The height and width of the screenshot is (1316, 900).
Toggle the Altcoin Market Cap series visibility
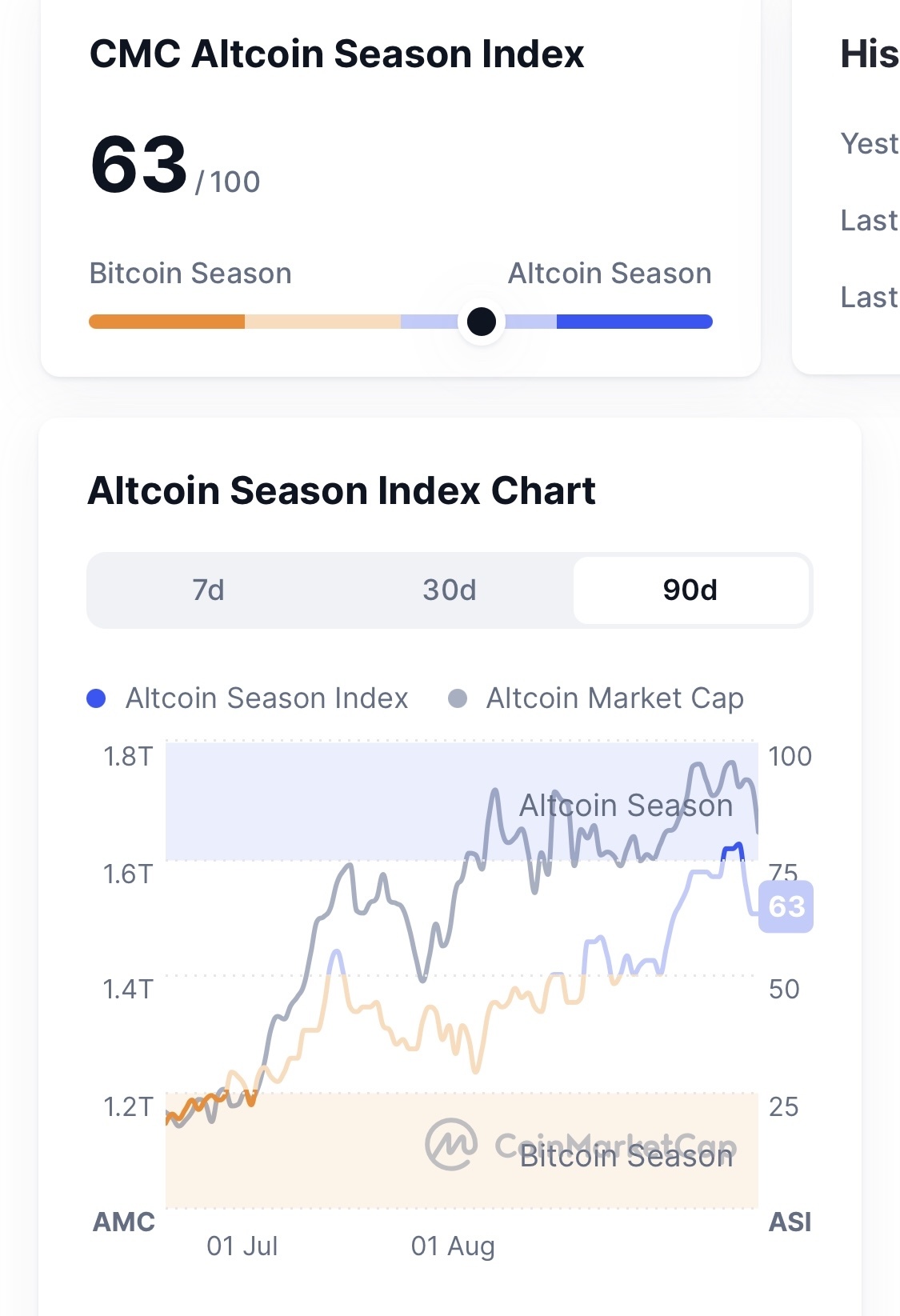pyautogui.click(x=614, y=698)
